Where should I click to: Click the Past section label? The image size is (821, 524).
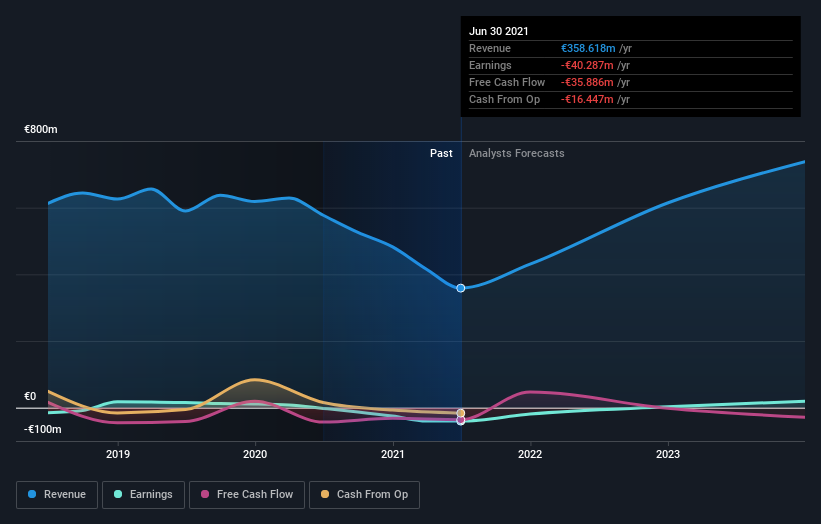pos(441,153)
